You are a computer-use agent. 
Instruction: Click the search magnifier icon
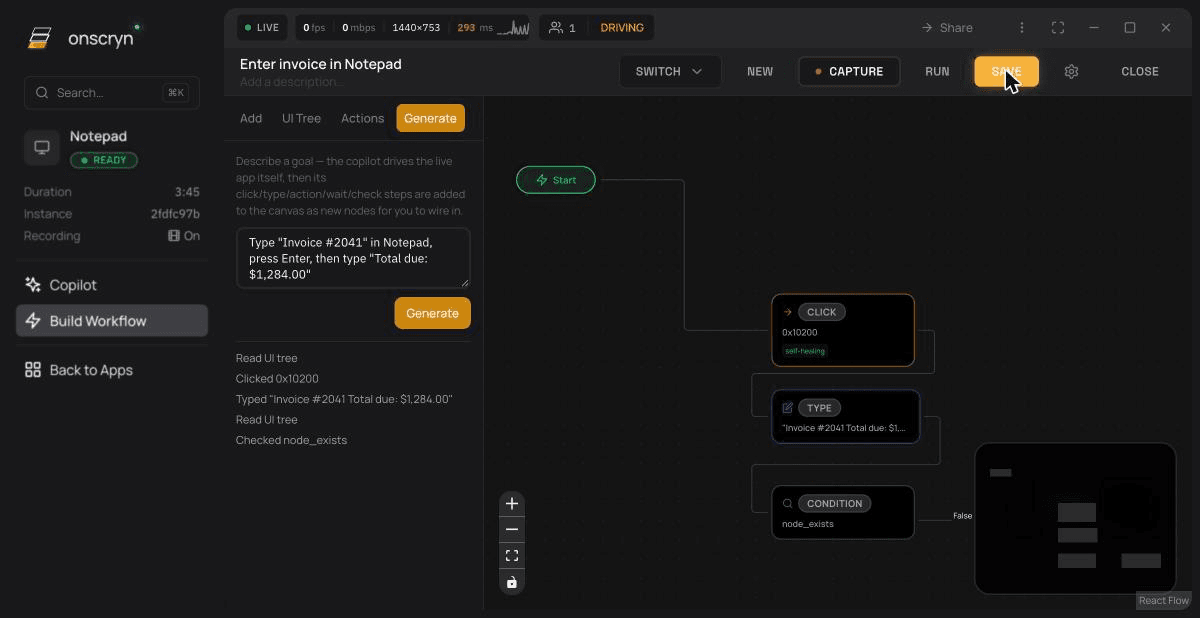pyautogui.click(x=42, y=93)
